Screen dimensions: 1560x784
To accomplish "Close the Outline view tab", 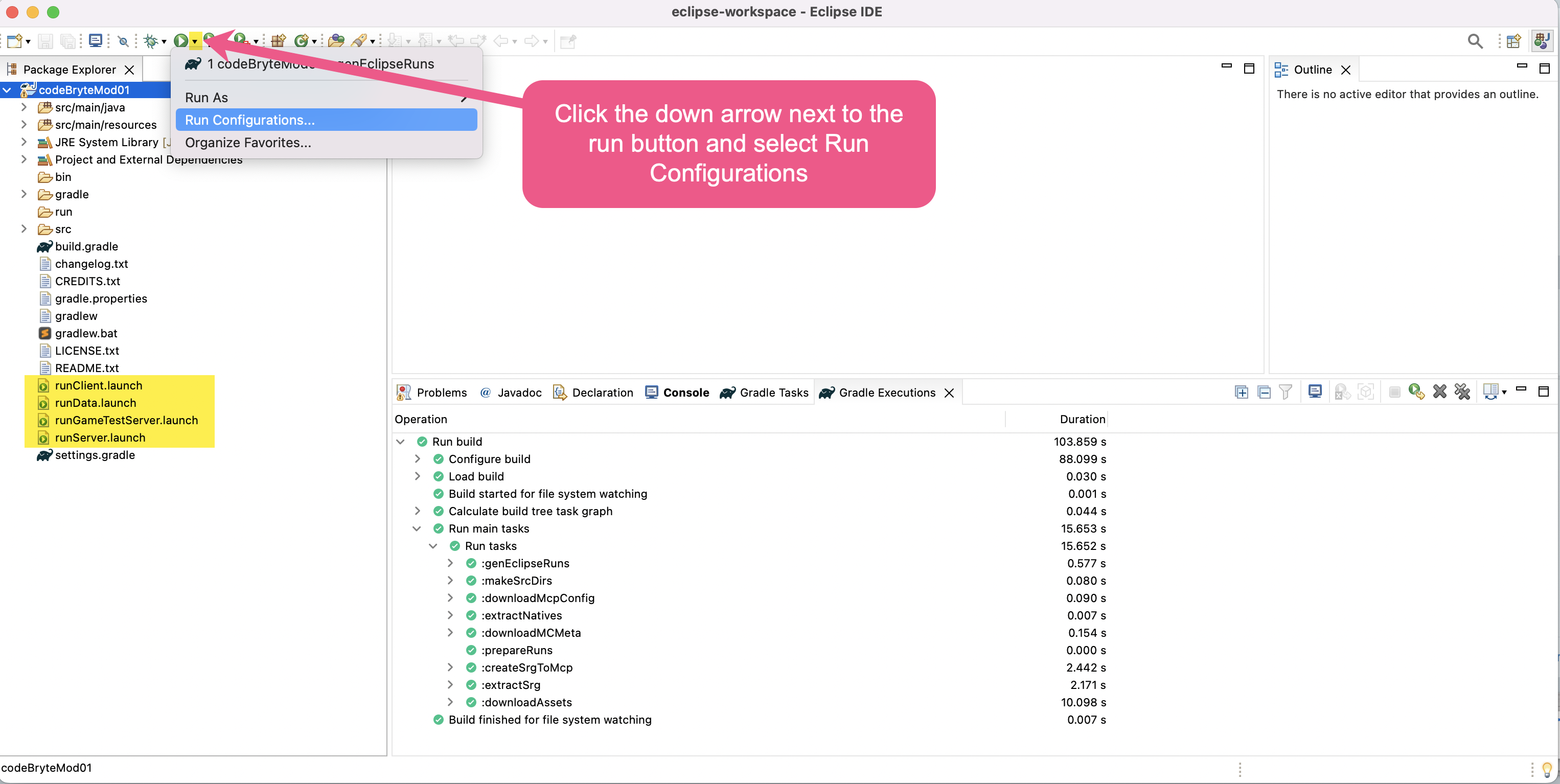I will (1346, 70).
